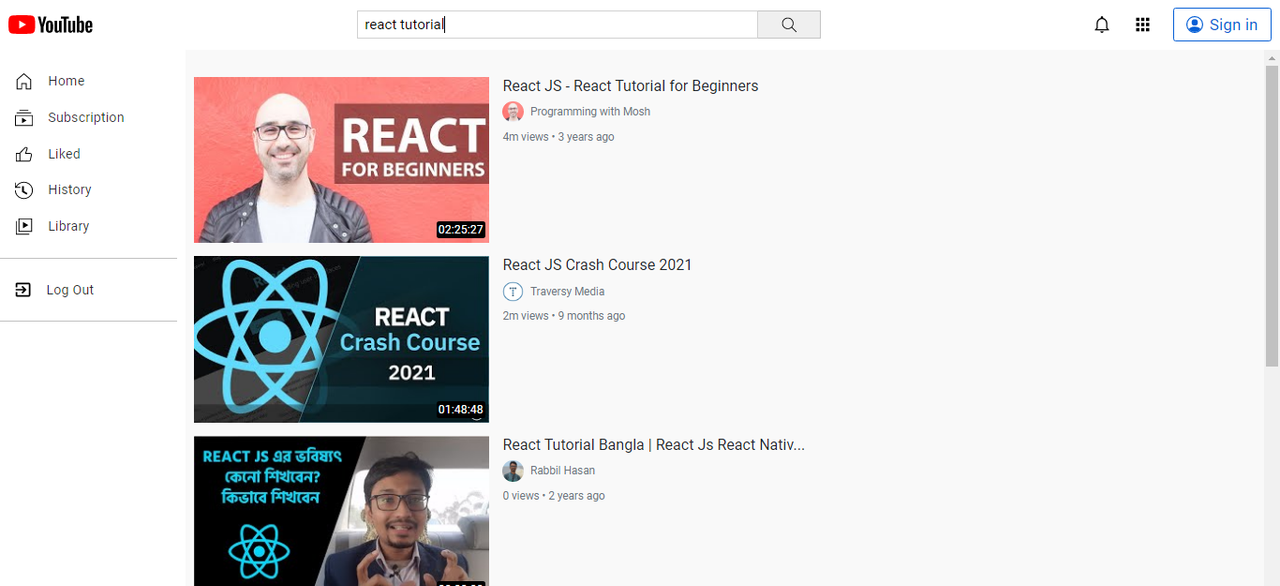Click the Programming with Mosh avatar
1280x586 pixels.
pos(513,112)
